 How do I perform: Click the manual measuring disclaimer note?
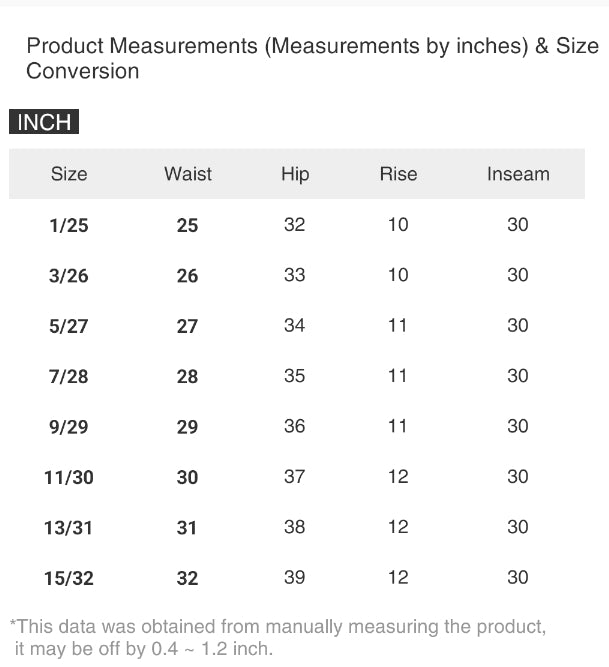point(278,637)
